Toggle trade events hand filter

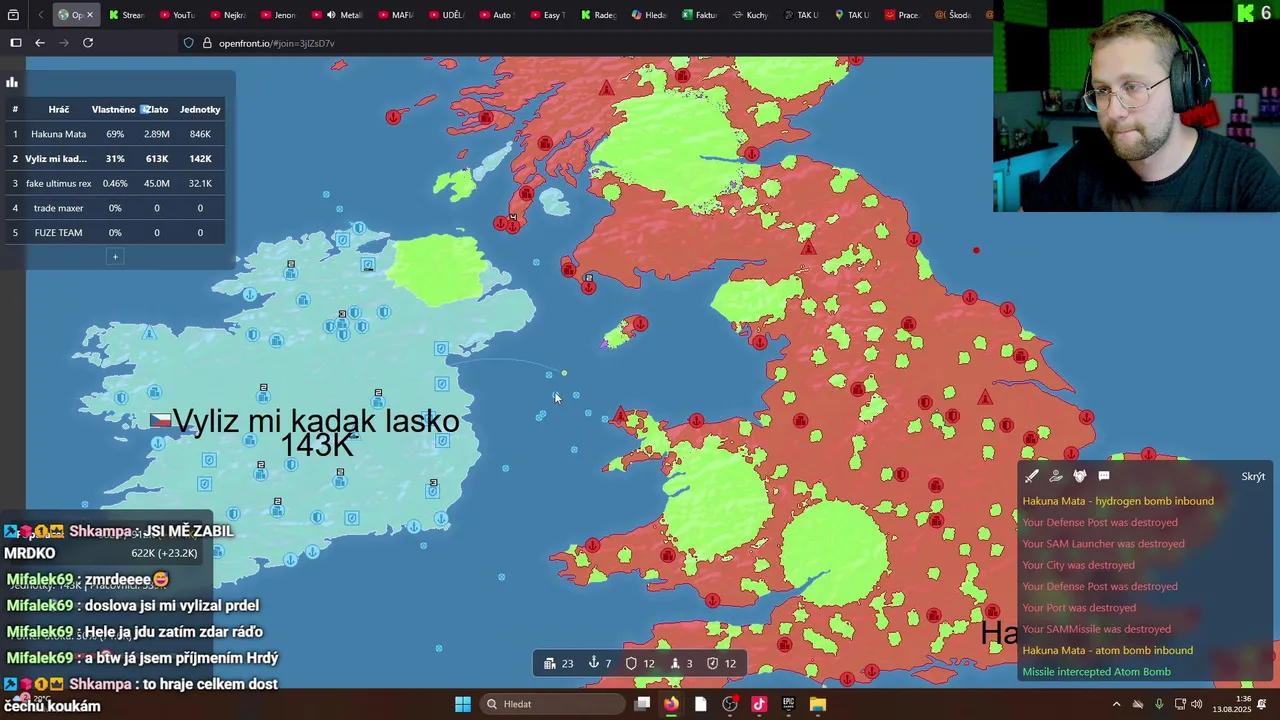1055,476
